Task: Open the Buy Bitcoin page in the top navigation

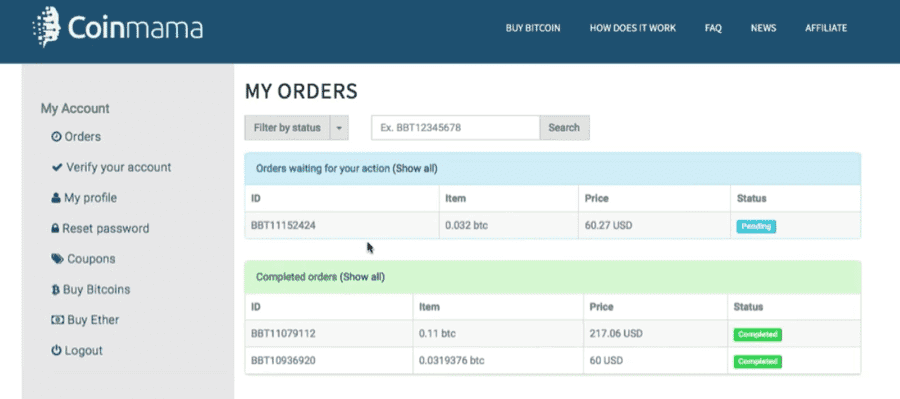Action: (533, 28)
